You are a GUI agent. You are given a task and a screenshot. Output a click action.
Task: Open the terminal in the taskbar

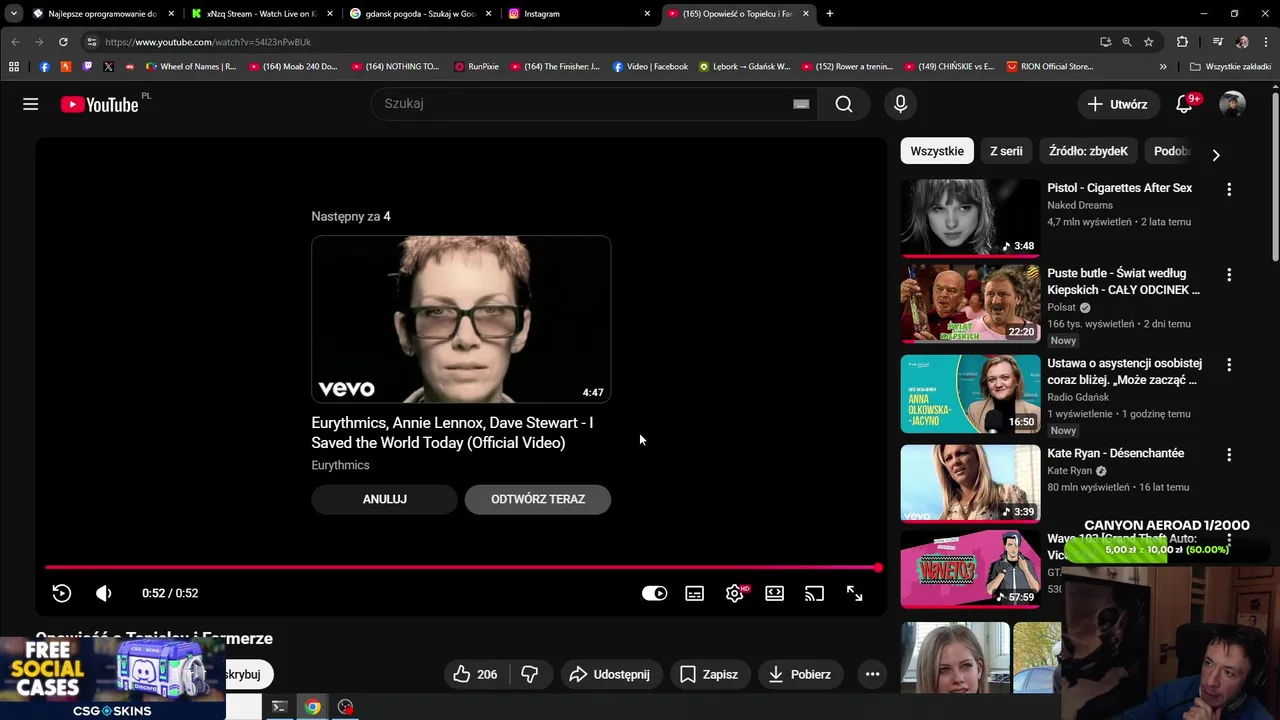[x=279, y=707]
